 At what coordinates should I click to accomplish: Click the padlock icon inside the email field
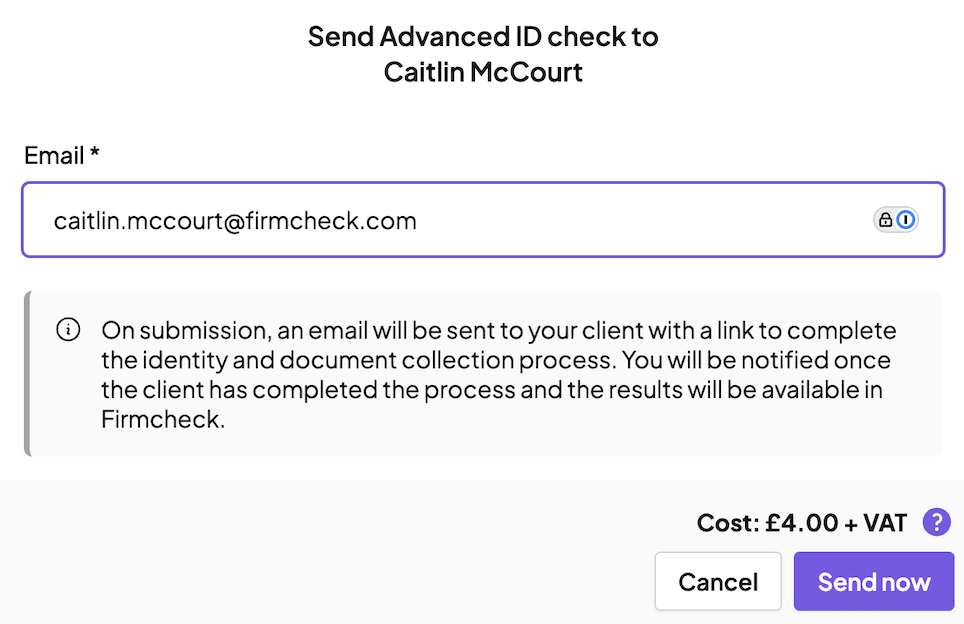coord(885,220)
